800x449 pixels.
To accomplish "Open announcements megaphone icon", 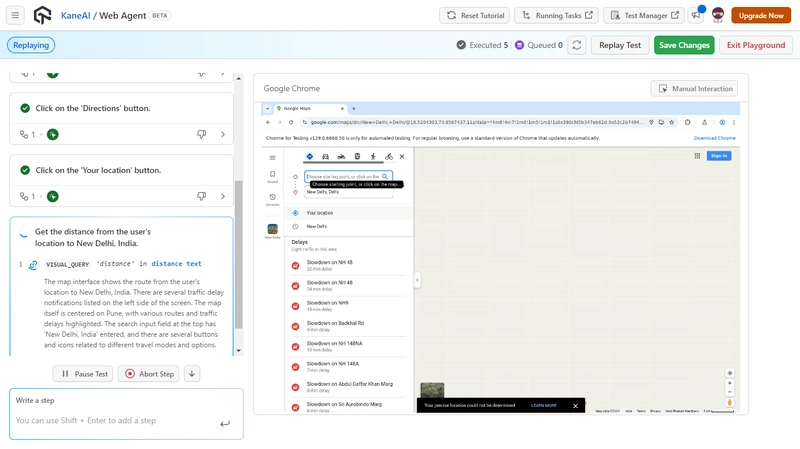I will [696, 15].
